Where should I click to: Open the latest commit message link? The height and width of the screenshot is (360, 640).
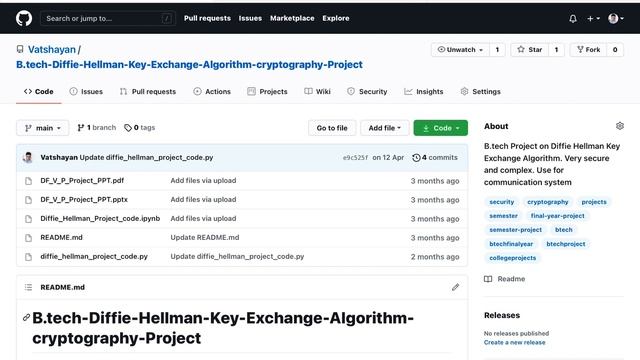click(146, 158)
